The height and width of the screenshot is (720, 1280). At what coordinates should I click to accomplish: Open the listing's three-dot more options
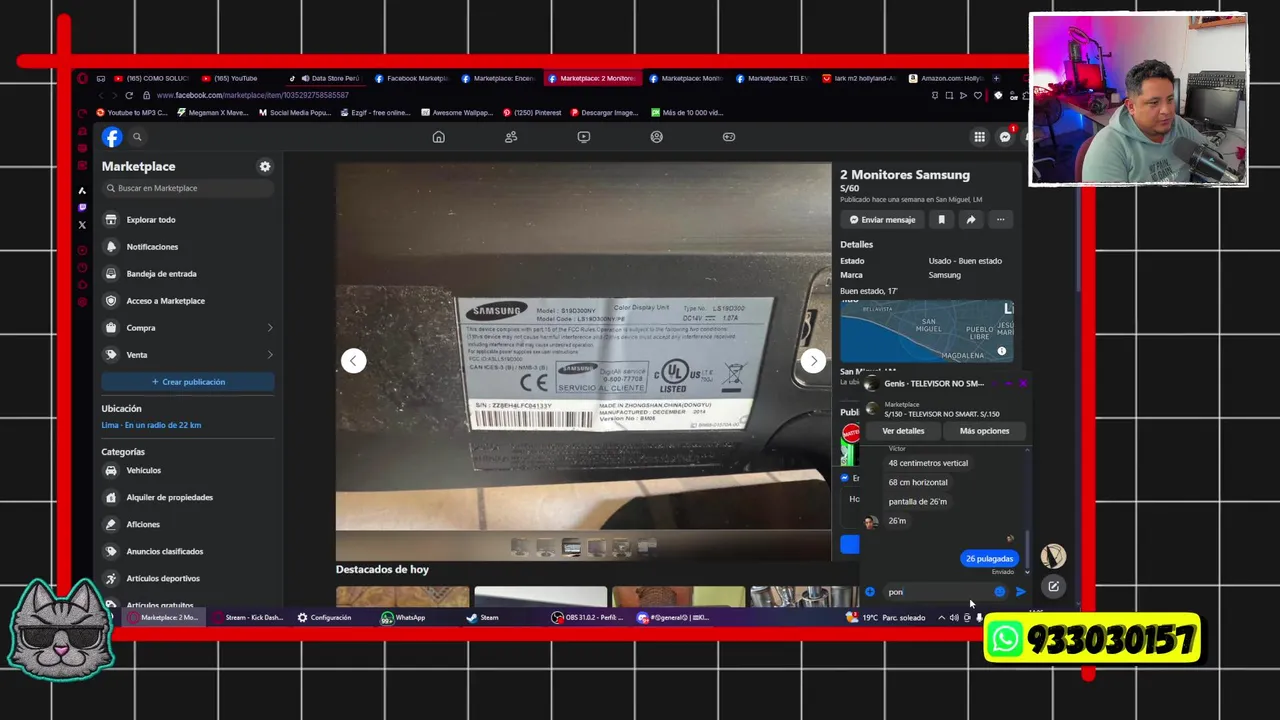(1000, 220)
